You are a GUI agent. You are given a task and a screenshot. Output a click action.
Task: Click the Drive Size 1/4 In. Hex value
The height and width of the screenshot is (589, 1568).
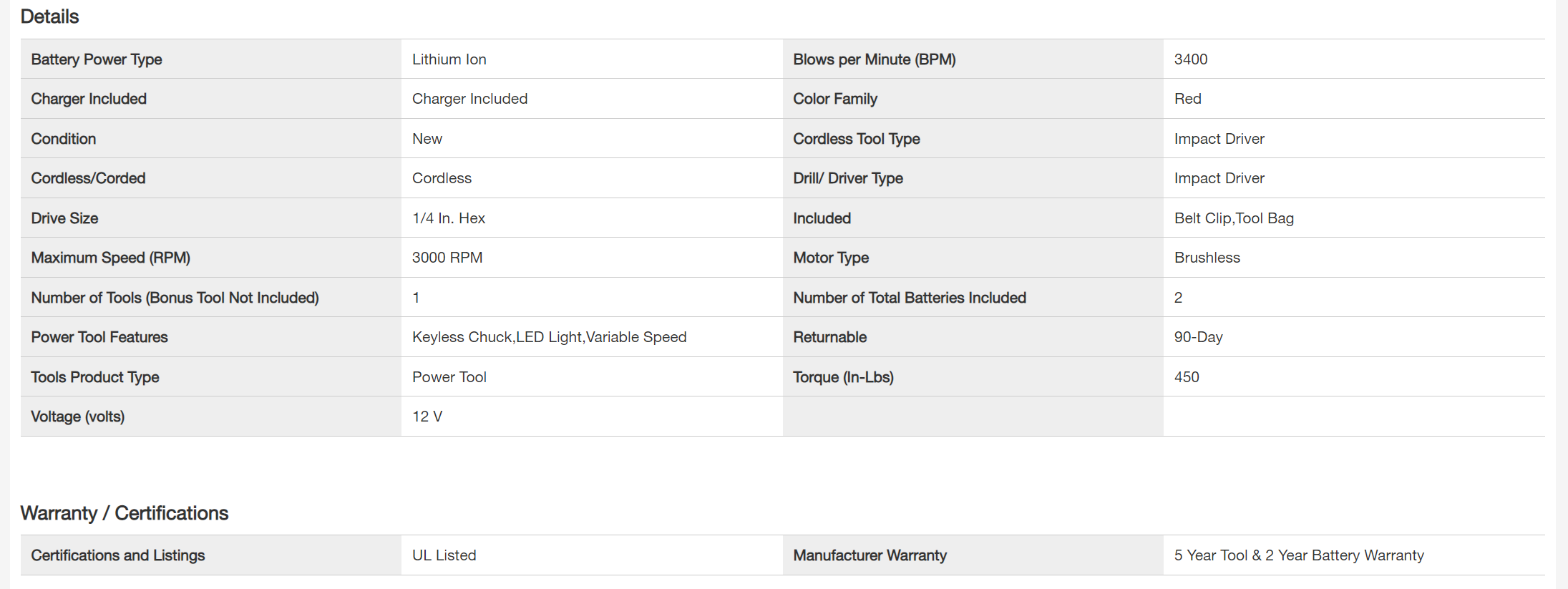point(448,218)
